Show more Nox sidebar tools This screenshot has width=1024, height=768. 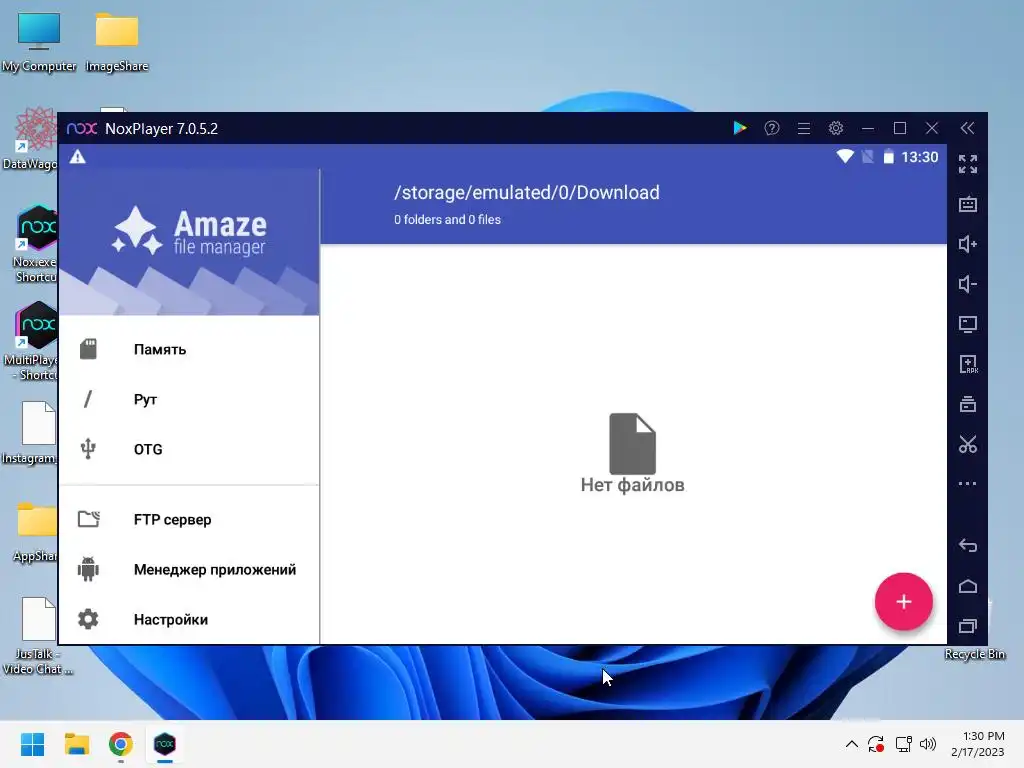click(967, 484)
